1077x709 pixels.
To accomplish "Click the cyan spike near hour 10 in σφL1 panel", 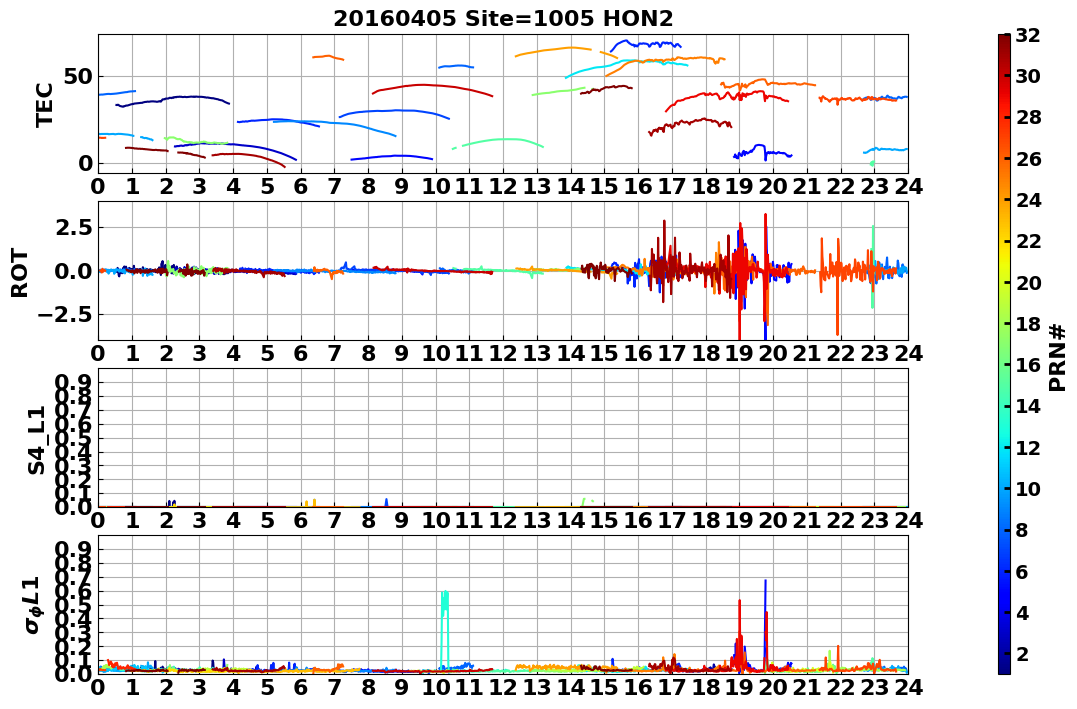I will point(444,629).
